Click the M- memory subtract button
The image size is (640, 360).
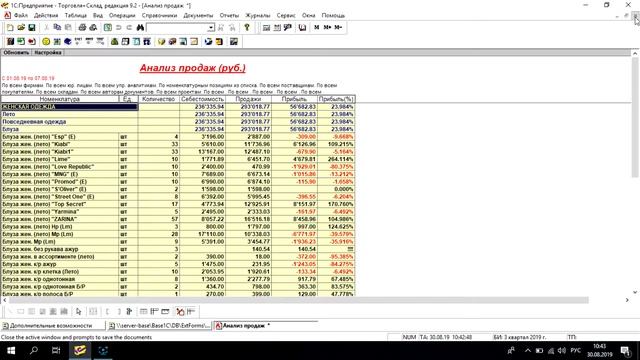[x=338, y=27]
